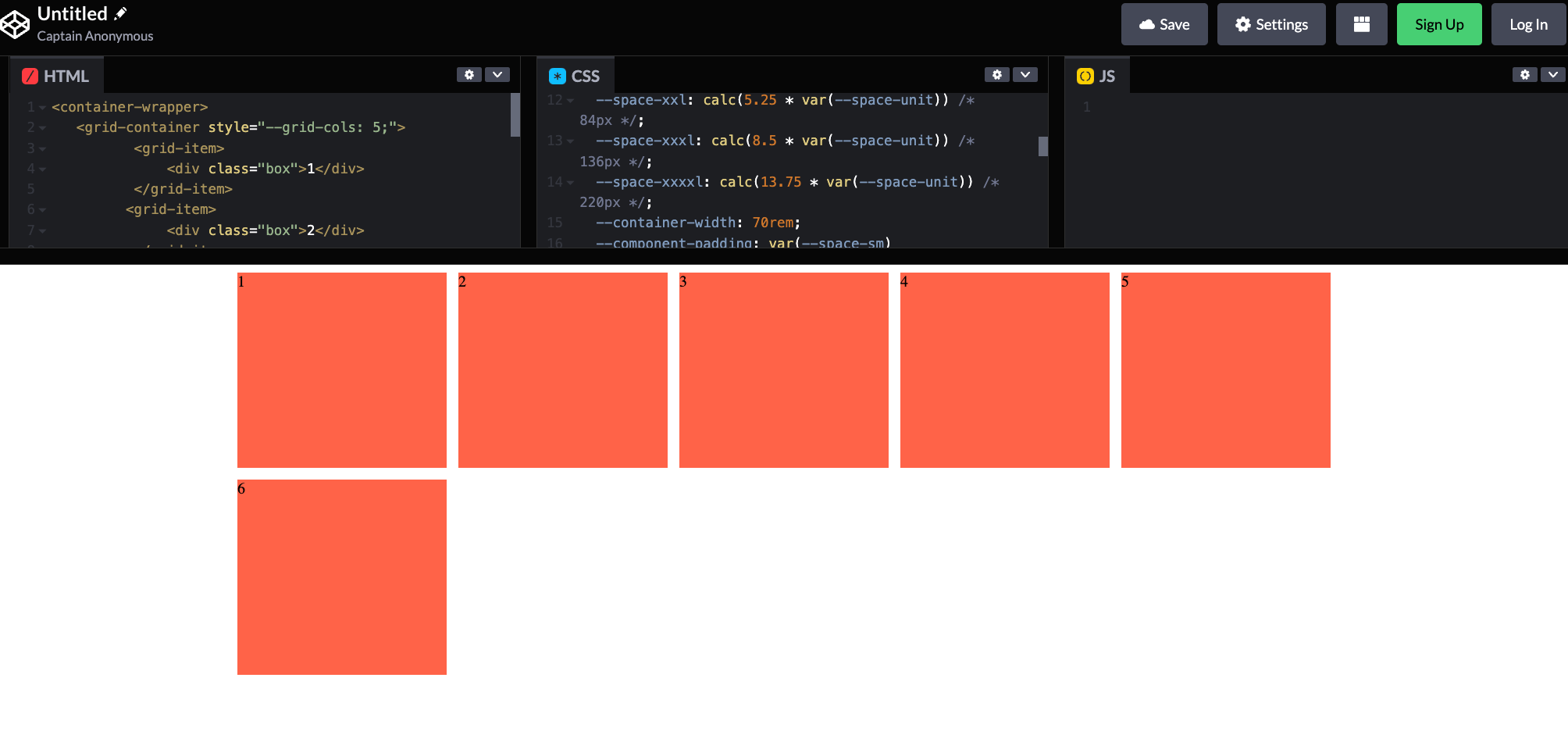Click the Save button
This screenshot has width=1568, height=742.
coord(1164,24)
